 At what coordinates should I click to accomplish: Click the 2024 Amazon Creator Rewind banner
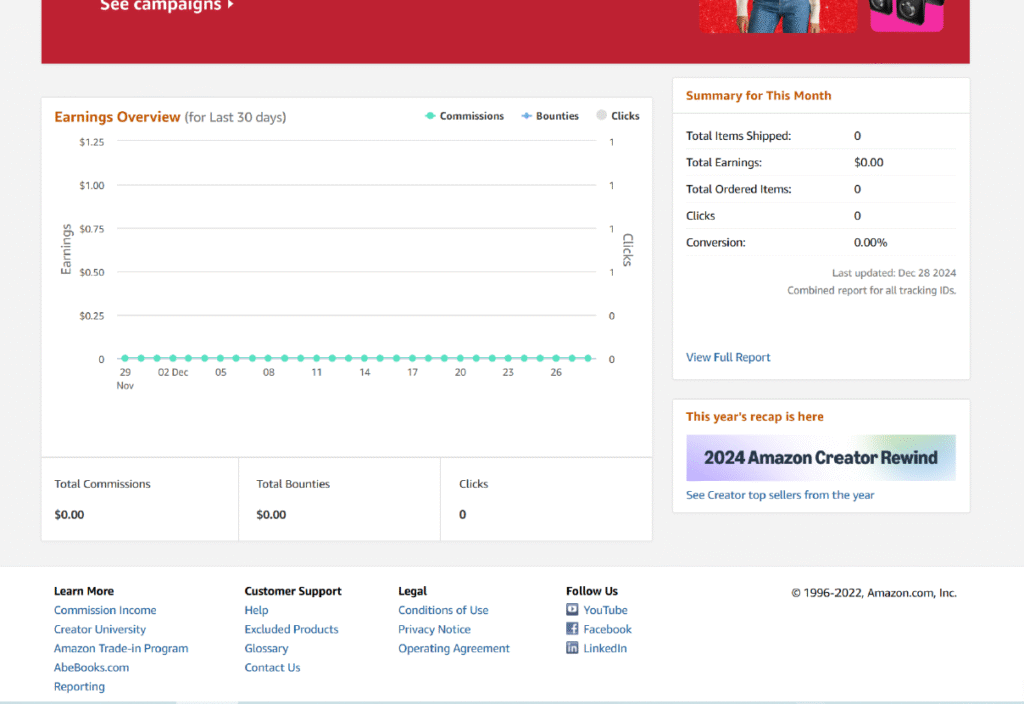tap(820, 458)
